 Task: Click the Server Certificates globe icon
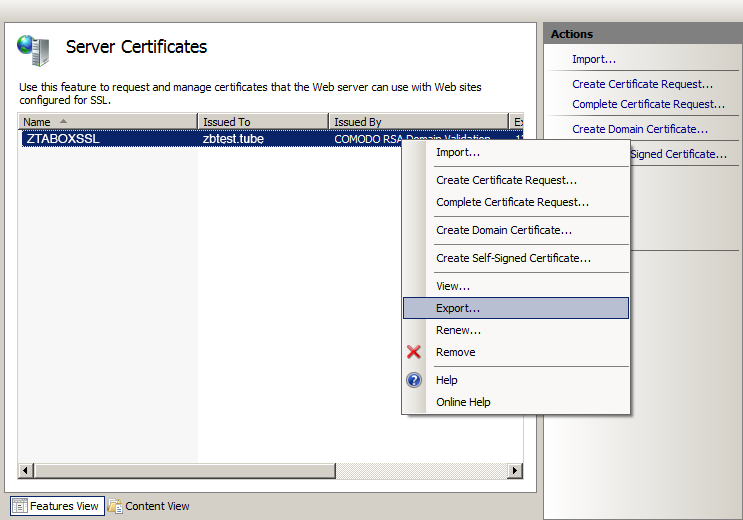coord(33,48)
